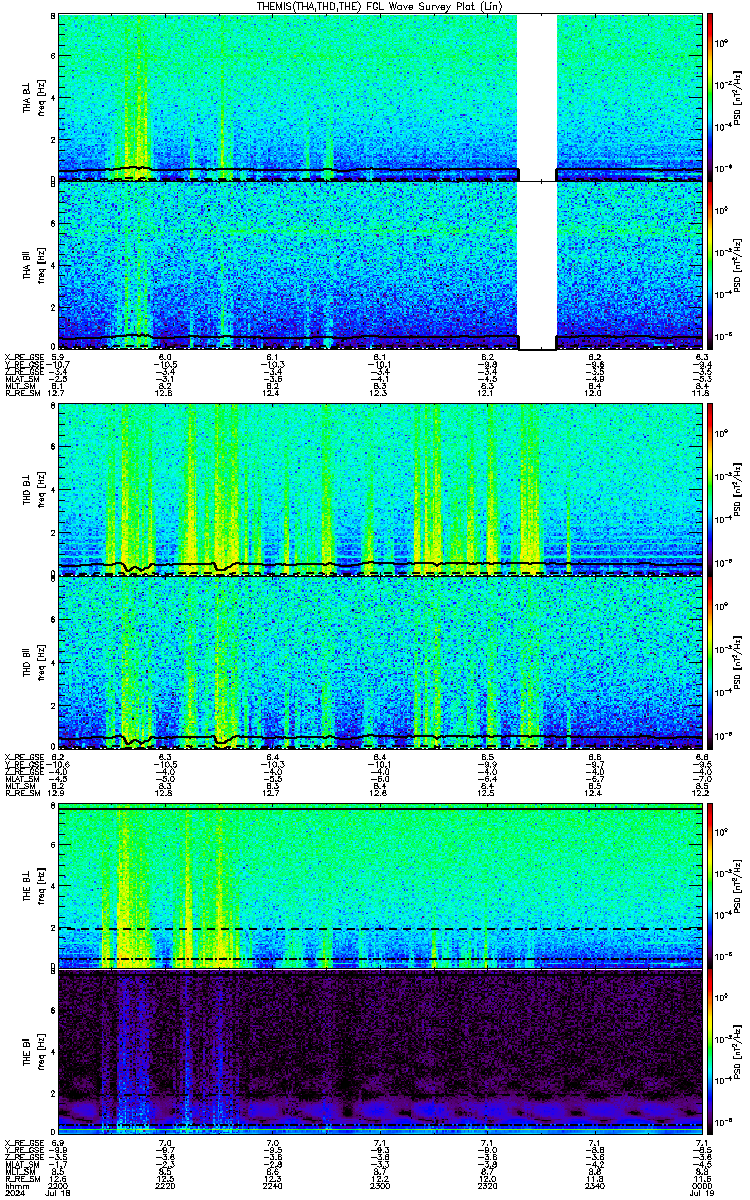Click the white data gap in THA B-parallel panel
This screenshot has height=1200, width=750.
537,265
